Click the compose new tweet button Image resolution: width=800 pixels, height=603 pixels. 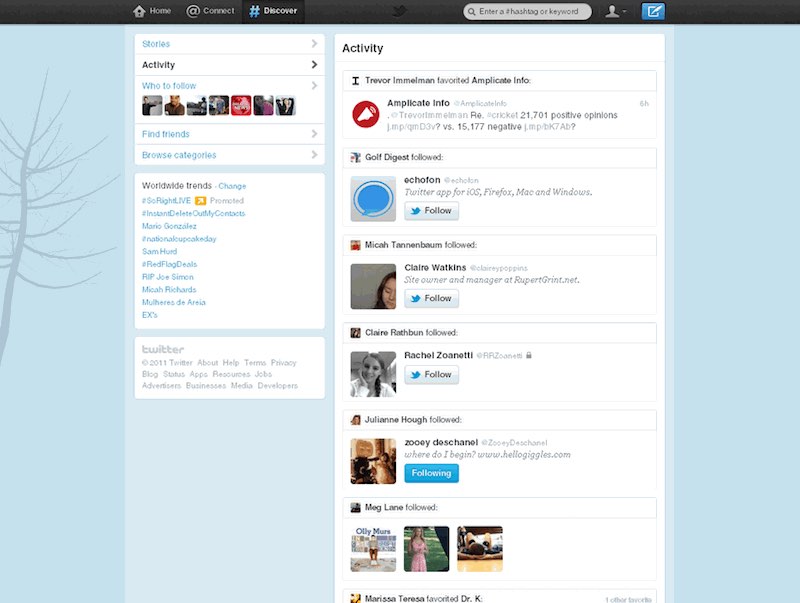[x=653, y=11]
